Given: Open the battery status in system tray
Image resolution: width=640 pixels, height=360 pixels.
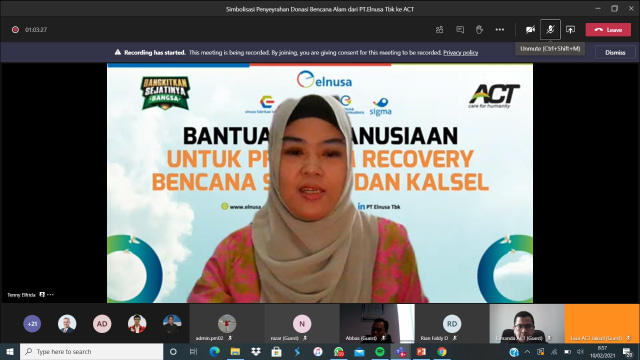Looking at the screenshot, I should tap(567, 351).
